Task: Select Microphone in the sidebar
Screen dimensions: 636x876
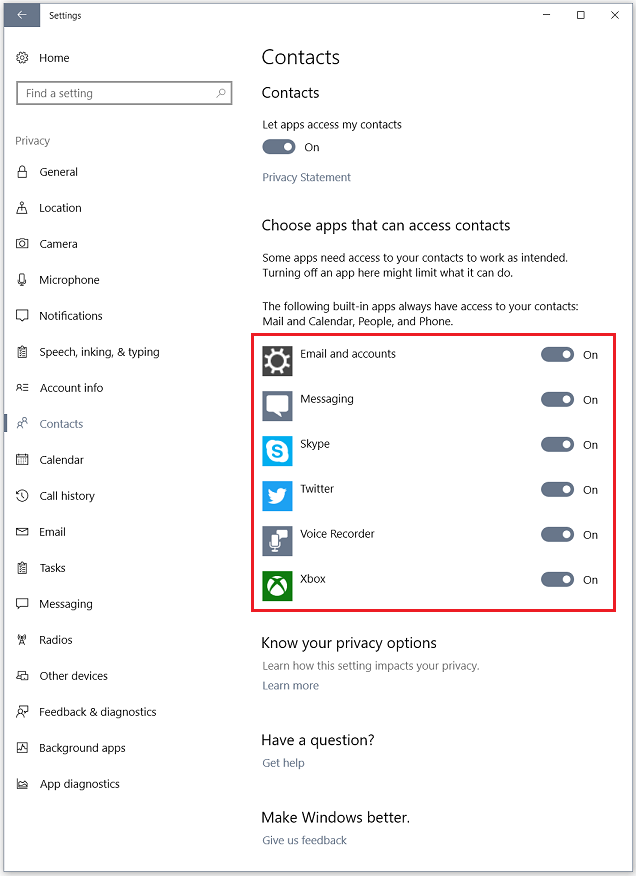Action: pos(69,280)
